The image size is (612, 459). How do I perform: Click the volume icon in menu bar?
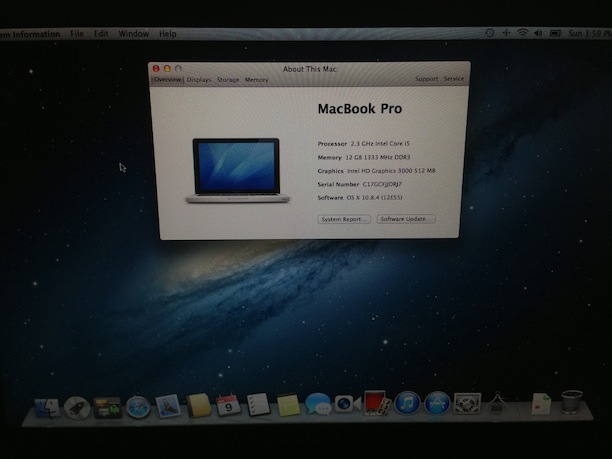click(x=537, y=33)
